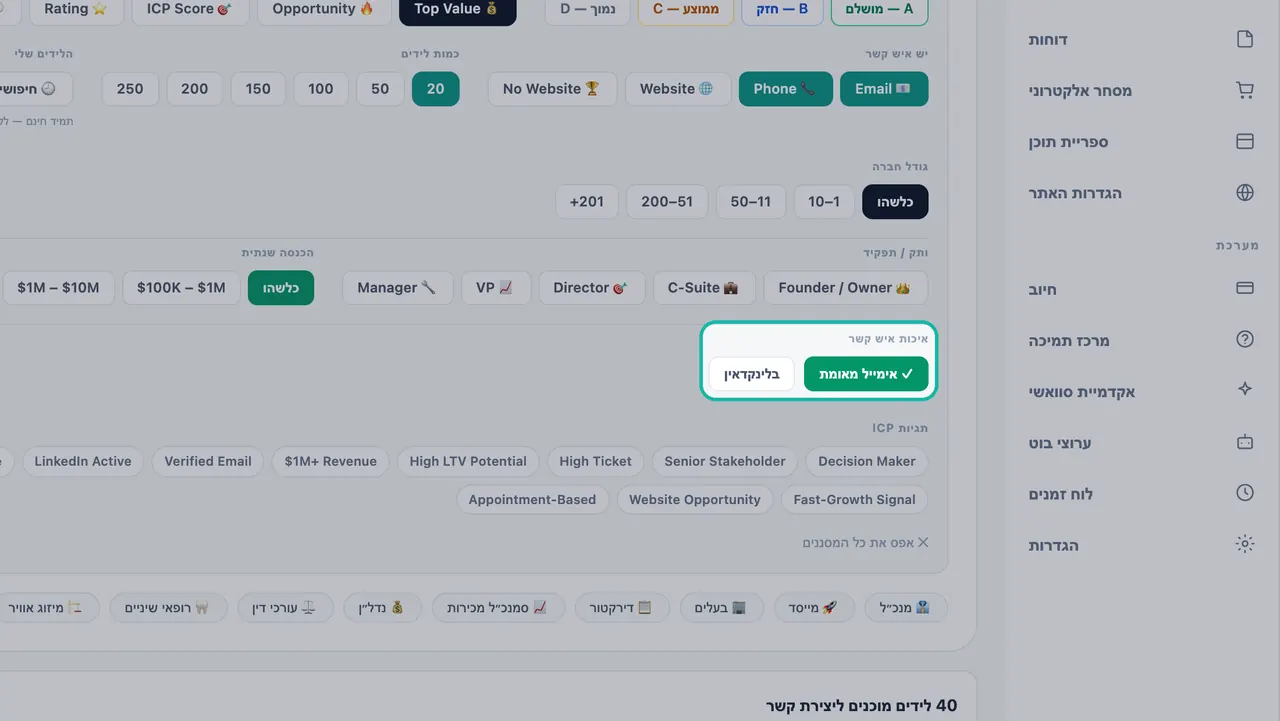
Task: Sort by Opportunity
Action: tap(324, 9)
